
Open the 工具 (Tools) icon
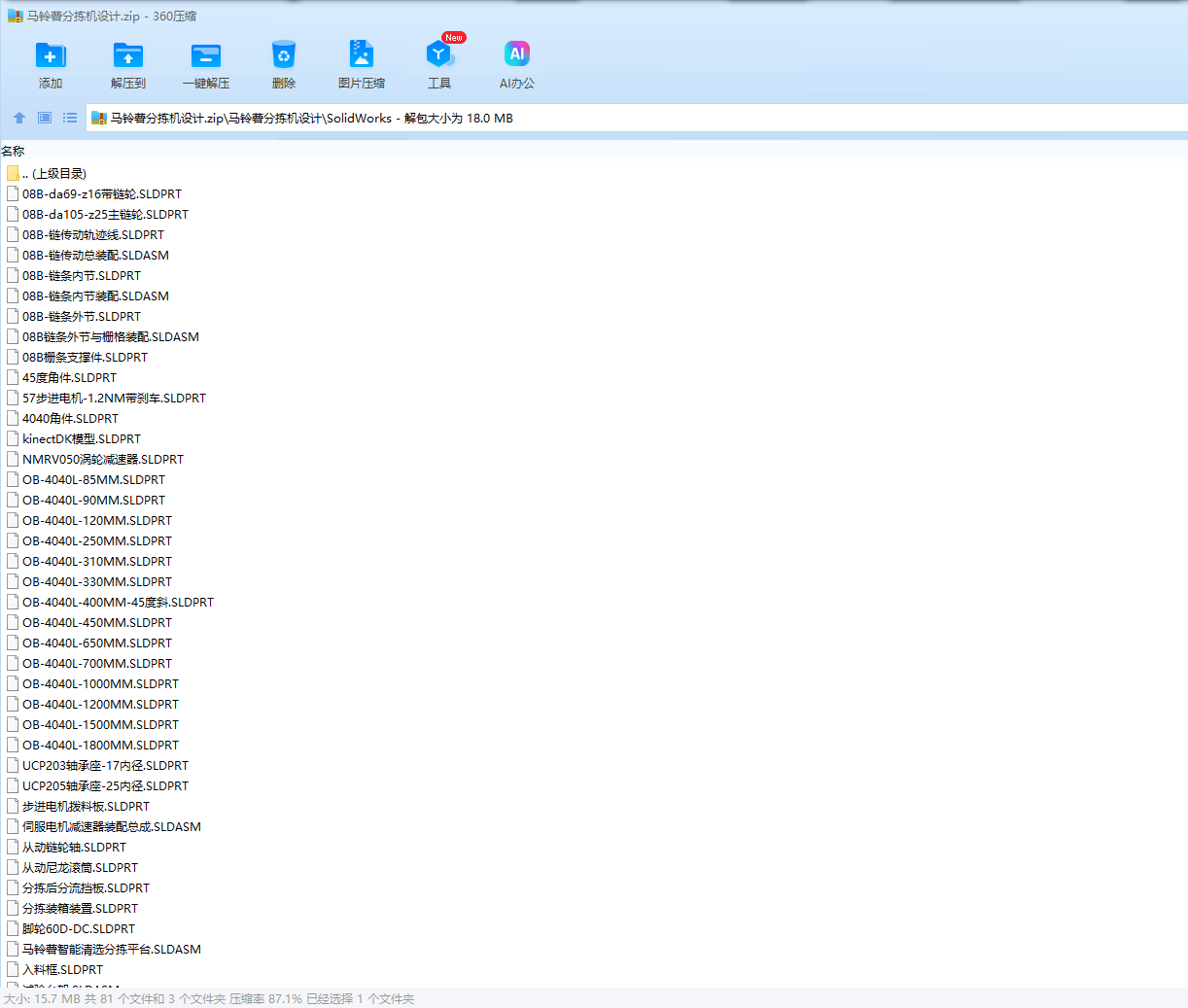click(x=439, y=53)
